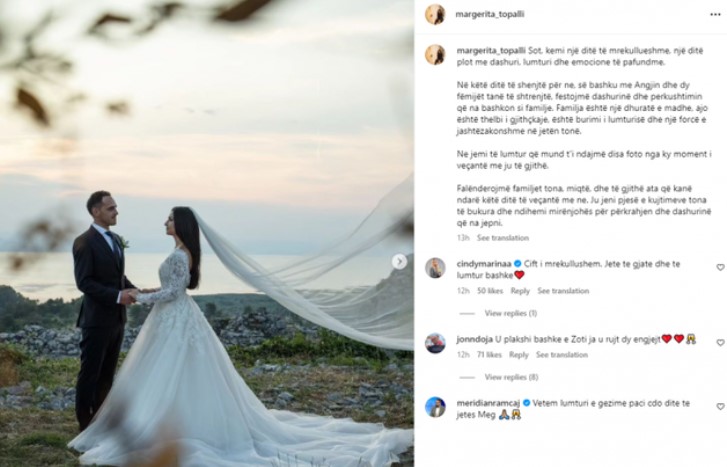Open jonndoja's profile avatar
Image resolution: width=727 pixels, height=467 pixels.
point(435,343)
